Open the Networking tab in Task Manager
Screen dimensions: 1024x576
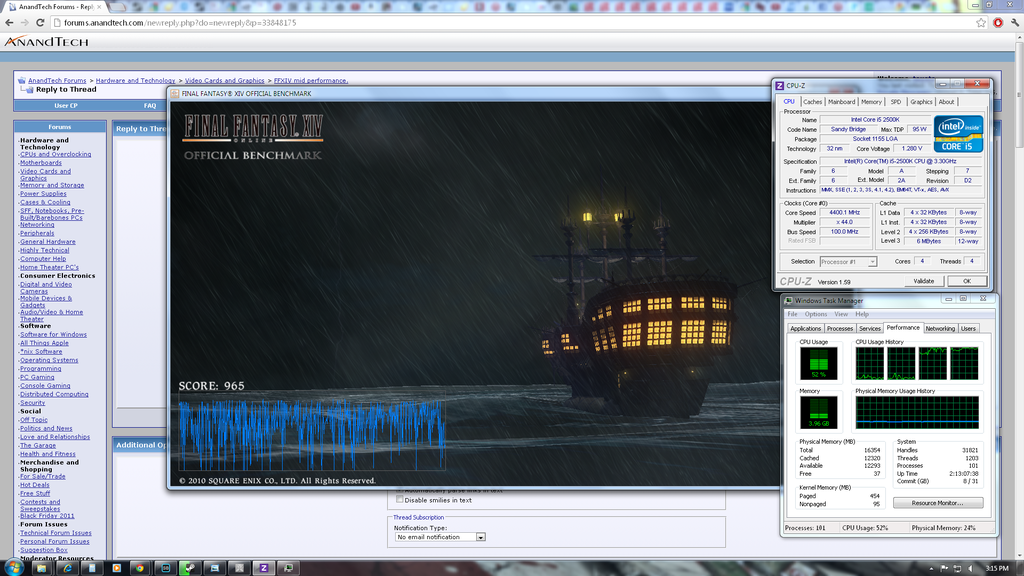[x=939, y=328]
